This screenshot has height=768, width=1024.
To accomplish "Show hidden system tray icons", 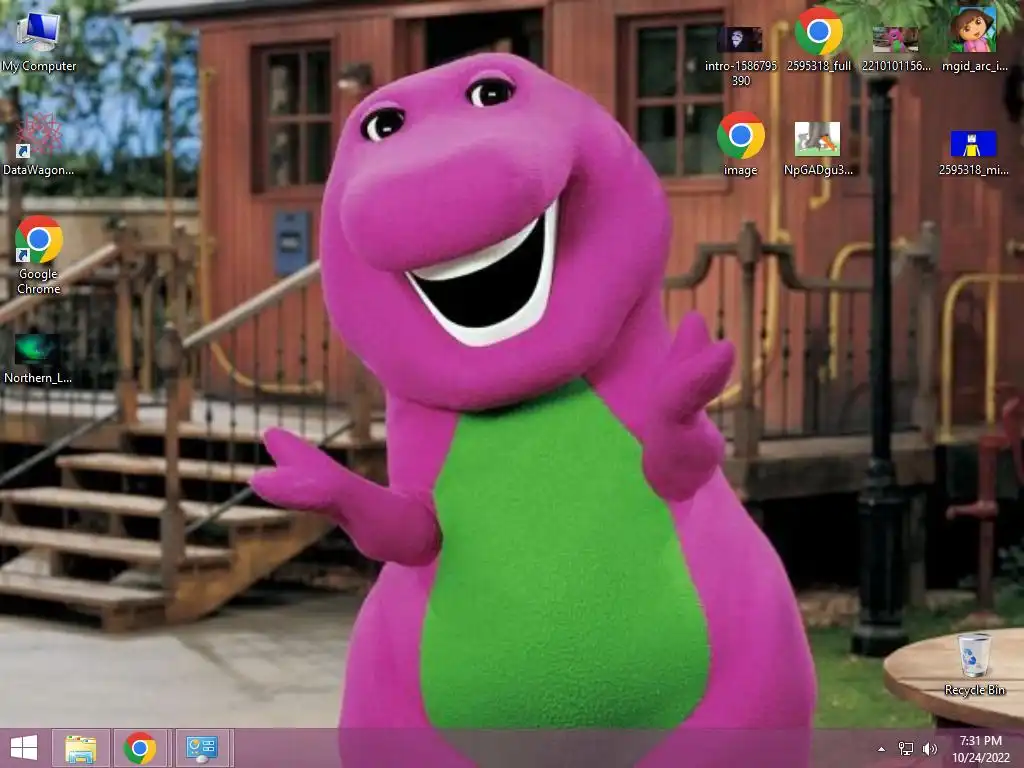I will click(x=882, y=749).
